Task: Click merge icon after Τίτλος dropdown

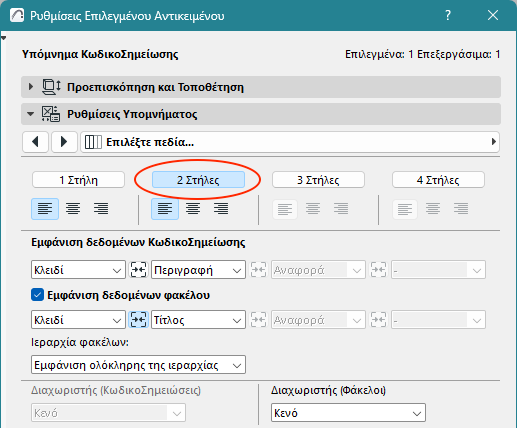Action: coord(258,320)
